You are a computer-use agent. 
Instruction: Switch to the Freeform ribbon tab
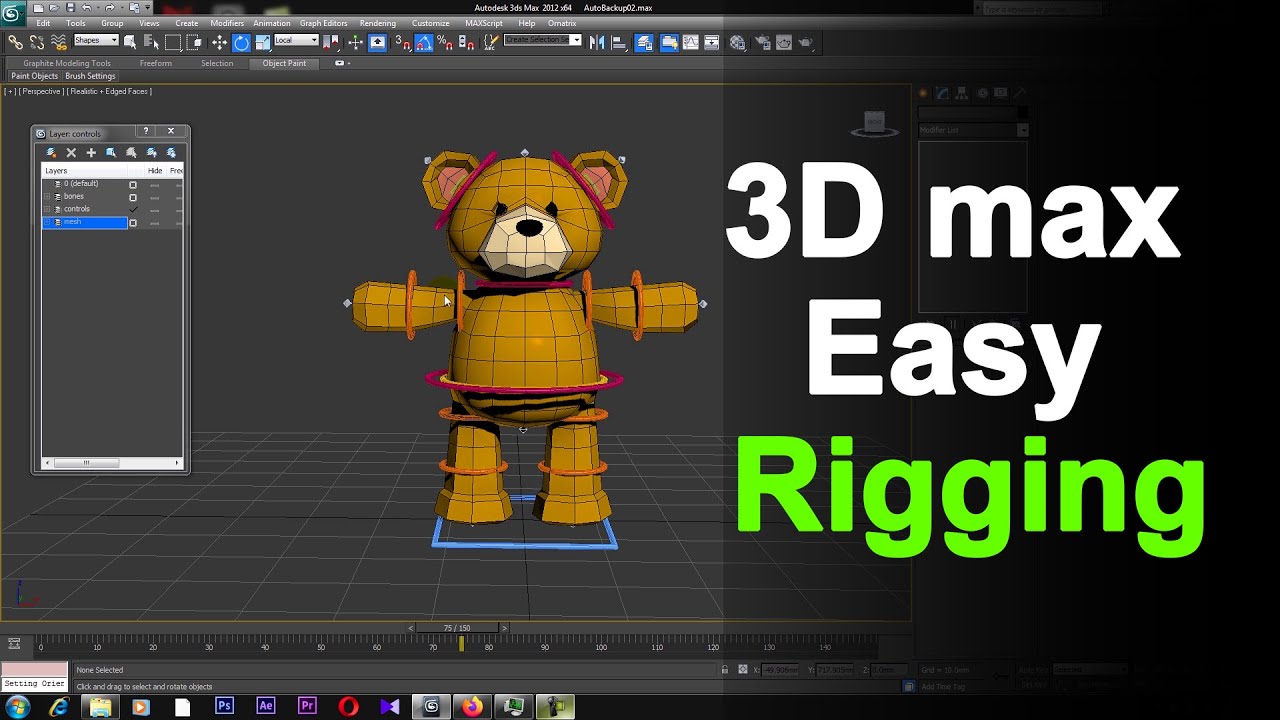coord(156,63)
